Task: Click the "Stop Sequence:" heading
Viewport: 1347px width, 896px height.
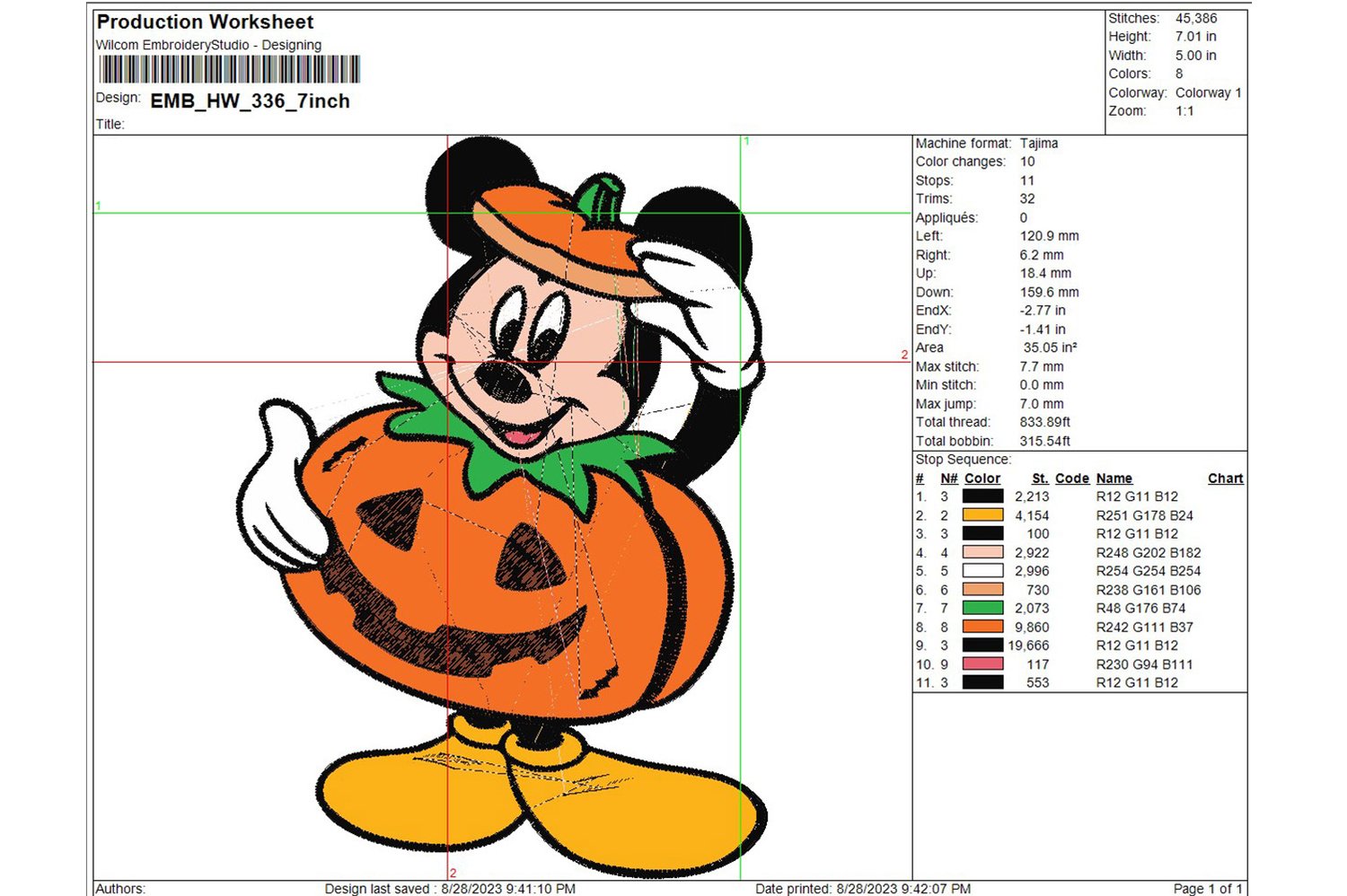Action: (964, 460)
